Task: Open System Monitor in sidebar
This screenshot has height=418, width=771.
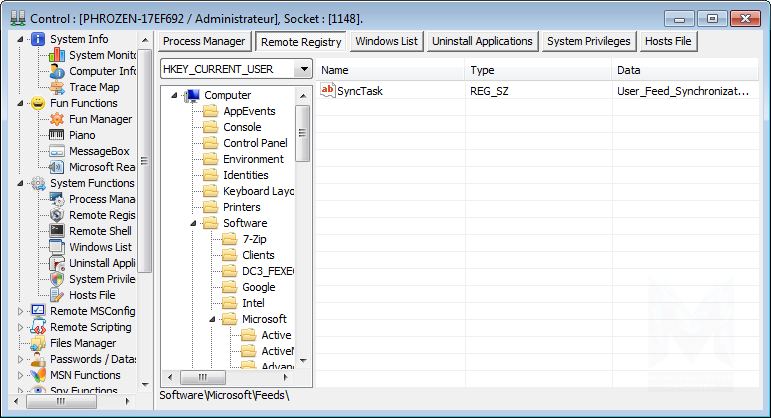Action: point(100,55)
